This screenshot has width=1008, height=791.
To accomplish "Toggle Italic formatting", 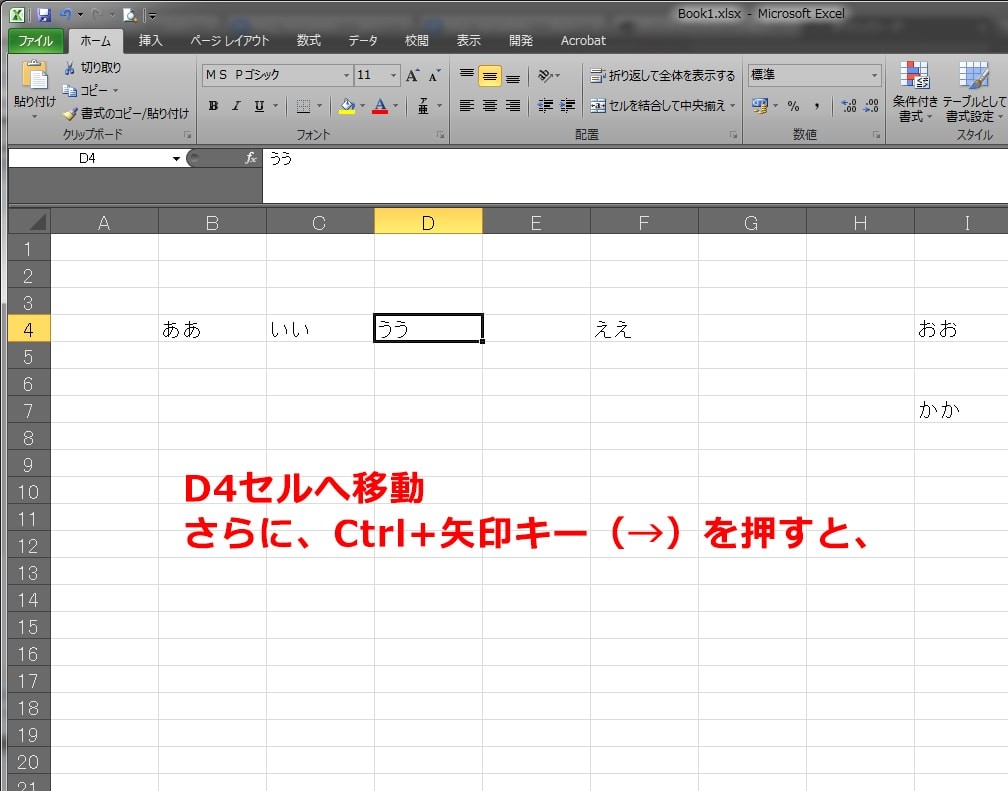I will [x=235, y=106].
